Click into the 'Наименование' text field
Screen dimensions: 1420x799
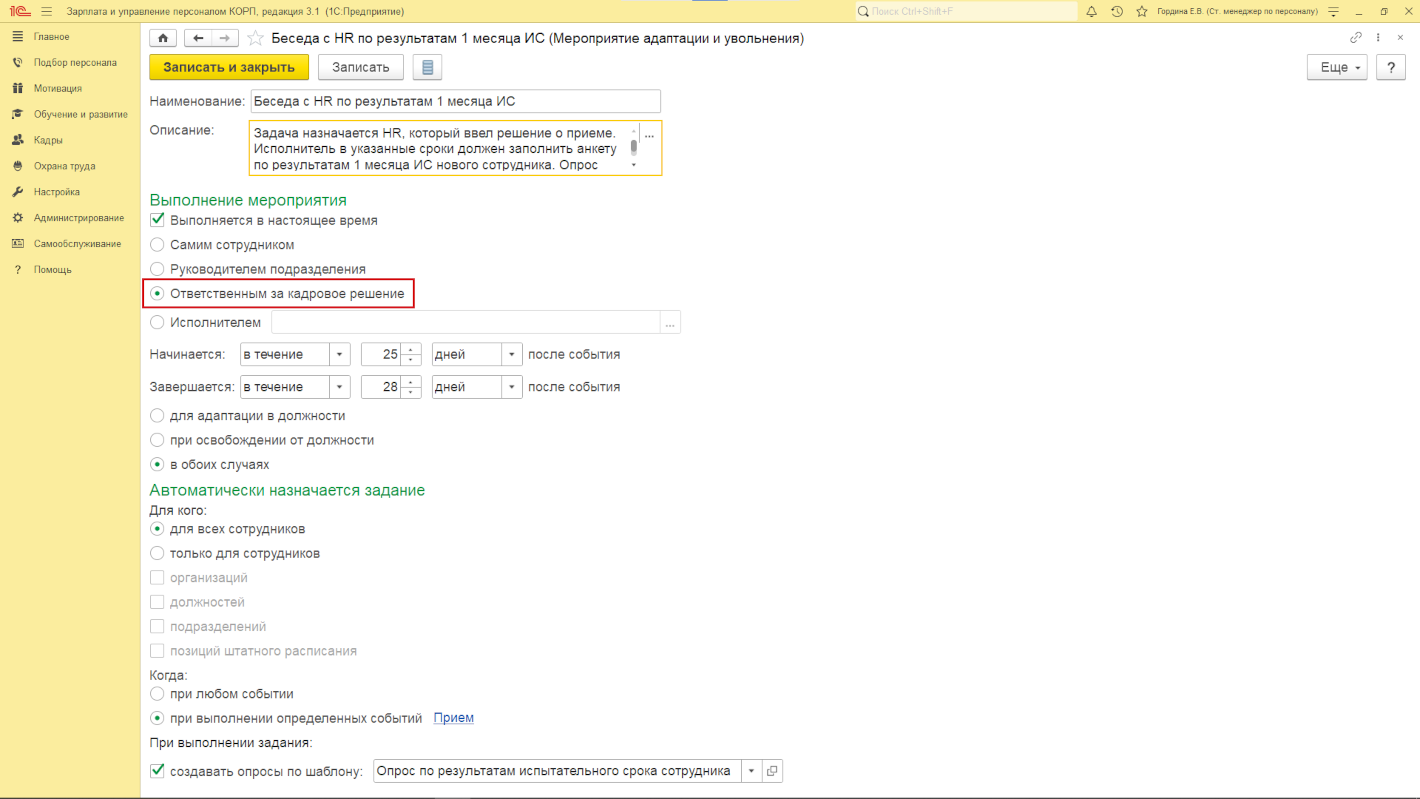(x=455, y=101)
